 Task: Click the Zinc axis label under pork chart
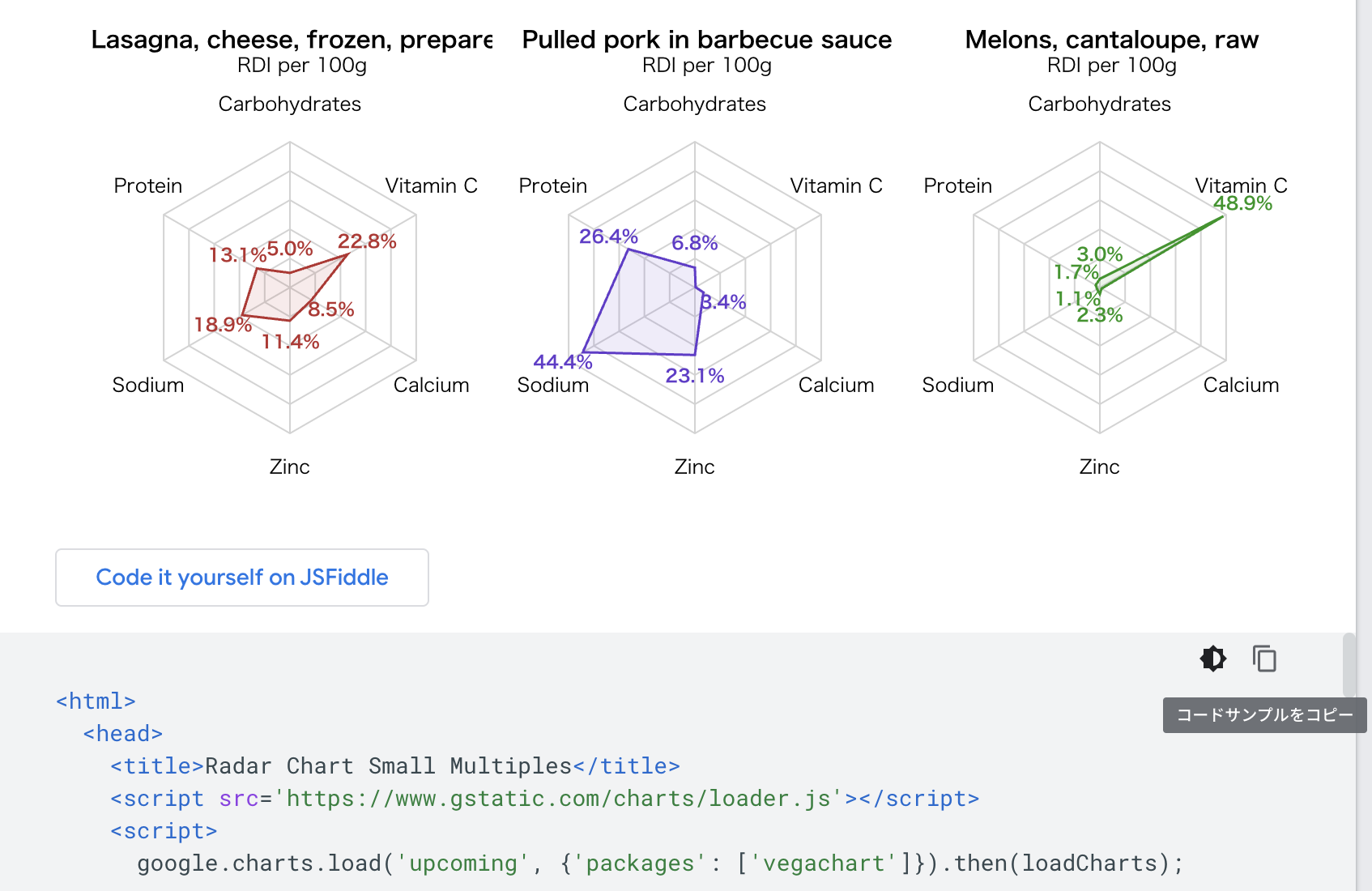pos(694,466)
